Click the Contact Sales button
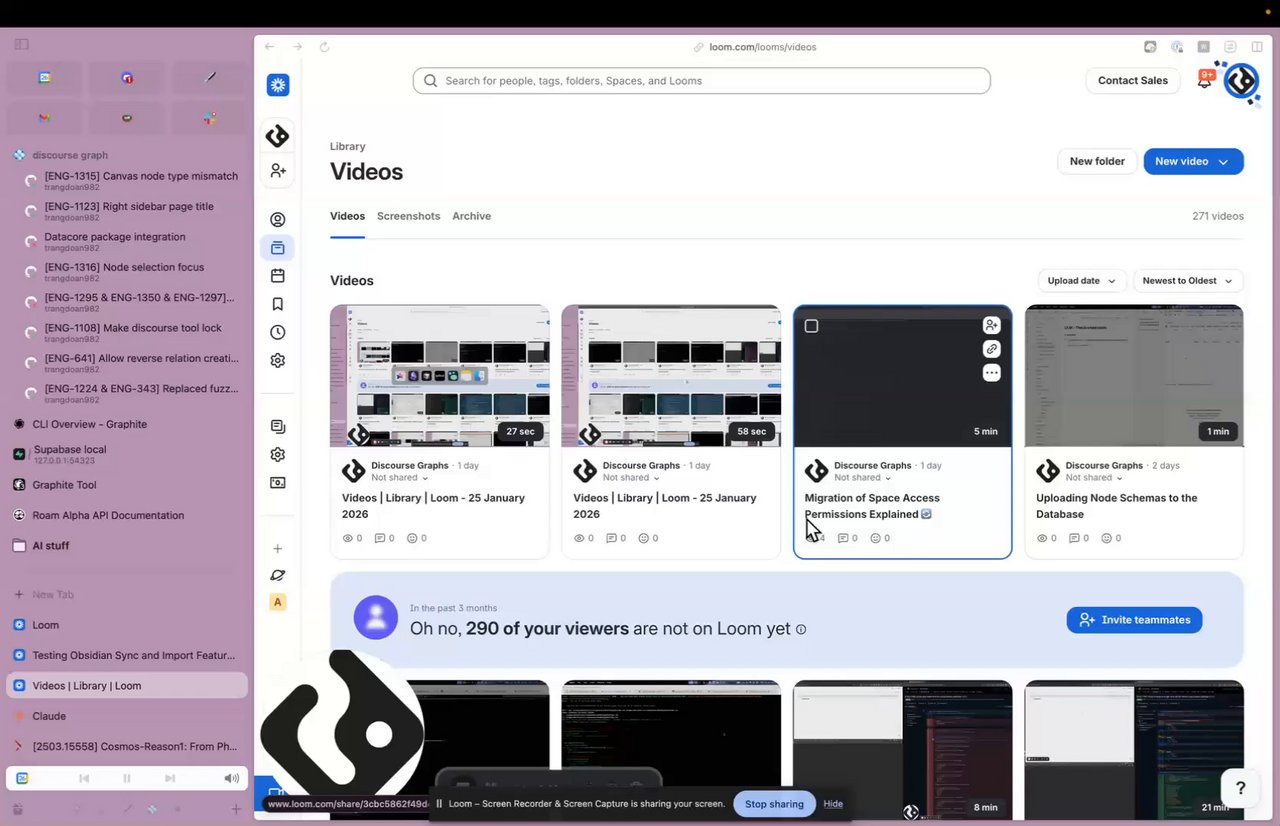1280x826 pixels. pyautogui.click(x=1133, y=81)
